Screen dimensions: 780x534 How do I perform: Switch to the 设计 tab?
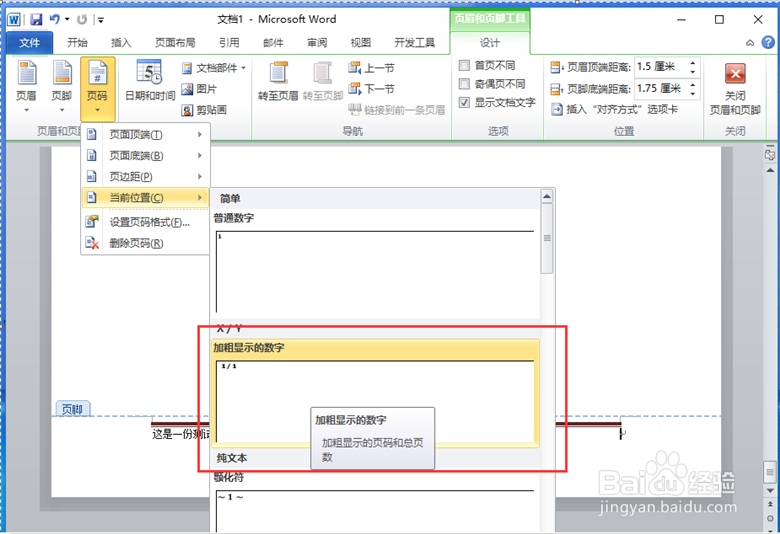[x=489, y=43]
